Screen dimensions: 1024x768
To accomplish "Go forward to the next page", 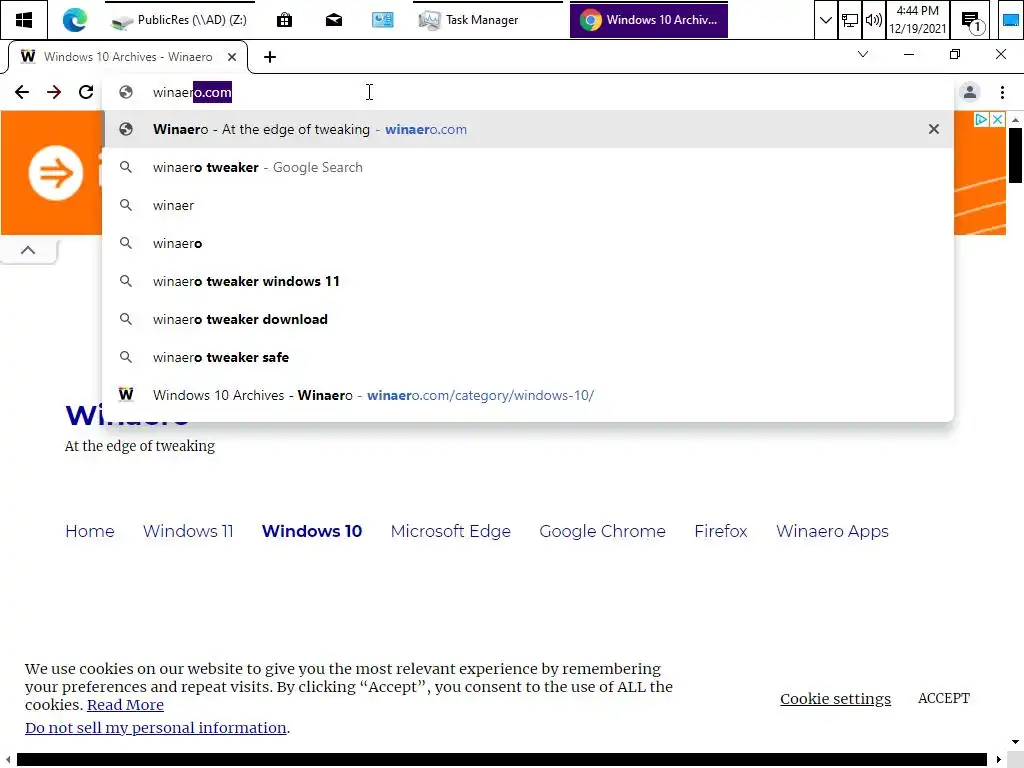I will 54,92.
